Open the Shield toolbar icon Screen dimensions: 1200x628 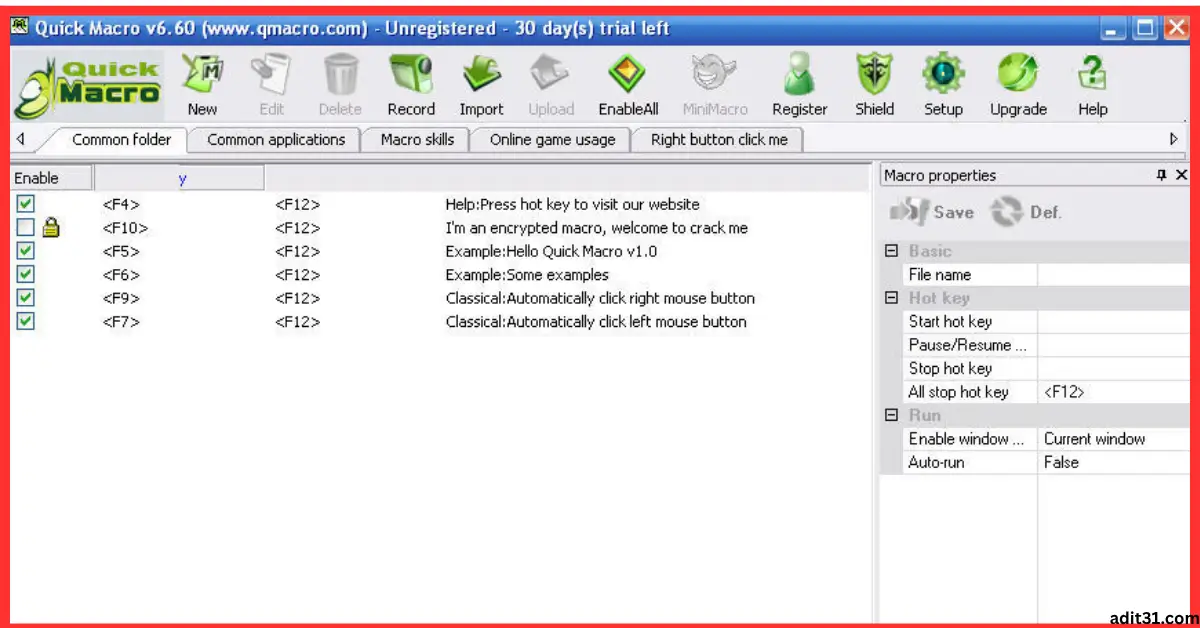coord(874,76)
